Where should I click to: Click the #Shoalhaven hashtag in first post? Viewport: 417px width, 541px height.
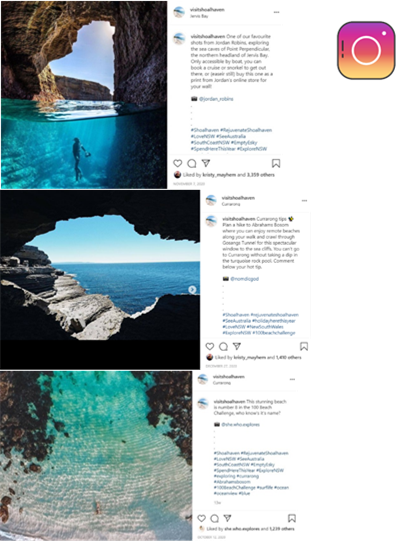coord(205,130)
